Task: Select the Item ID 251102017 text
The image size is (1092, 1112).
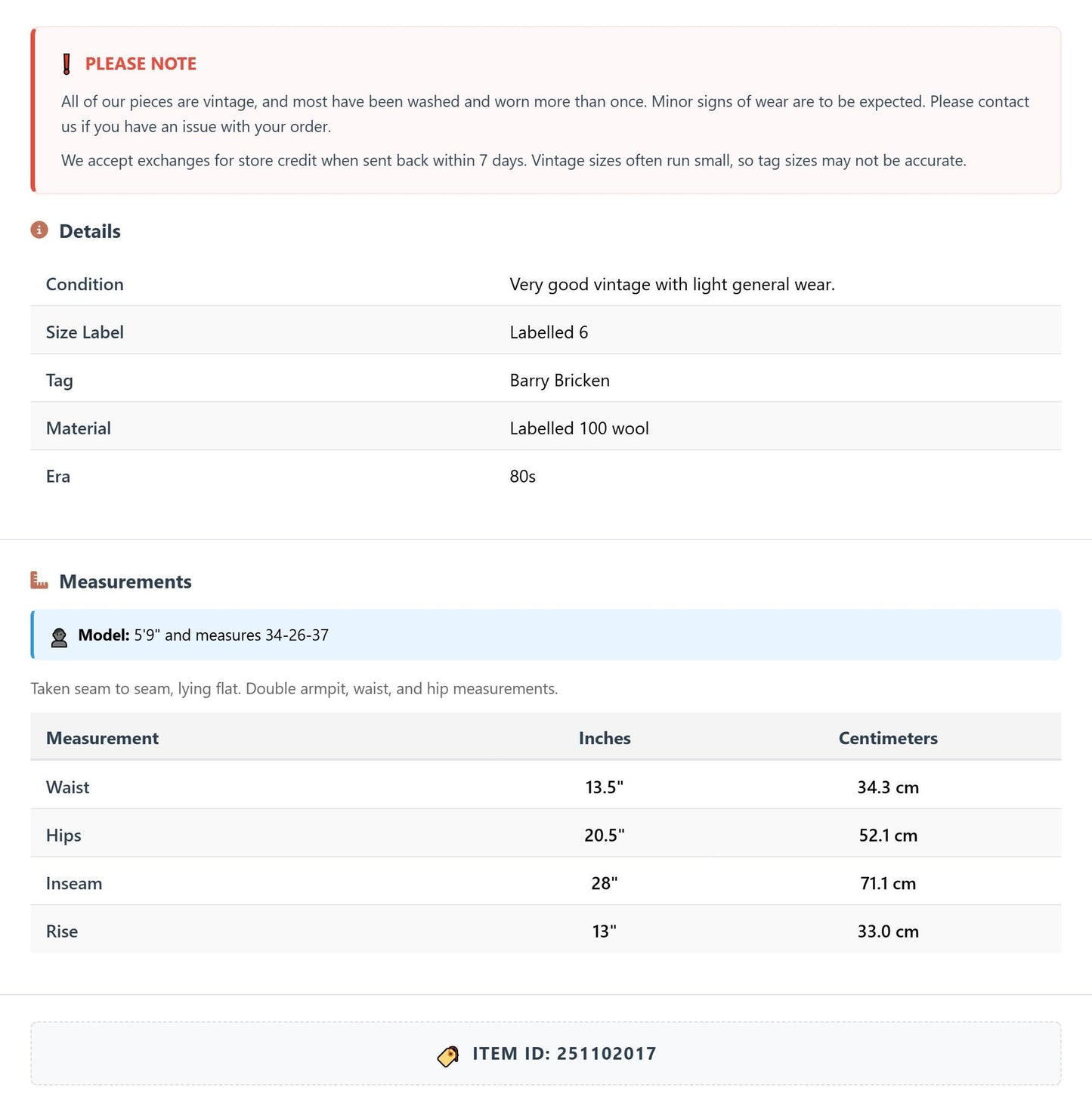Action: click(565, 1054)
